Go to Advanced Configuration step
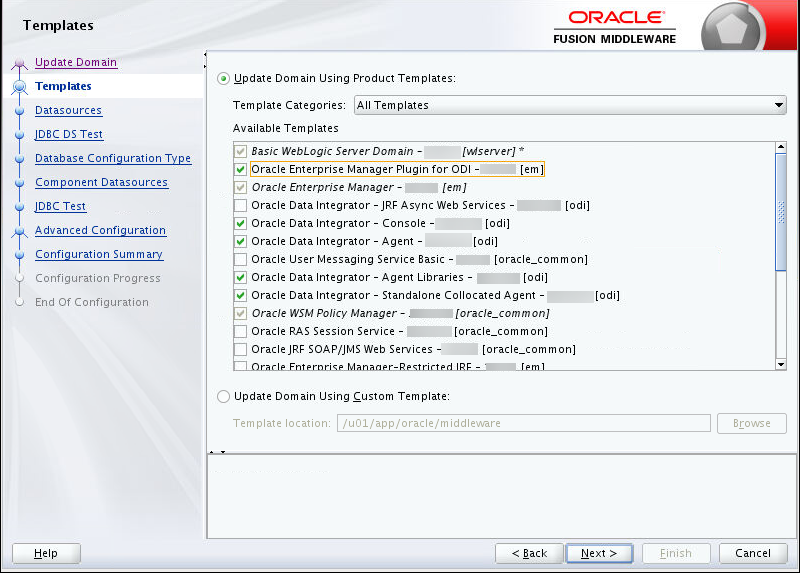Image resolution: width=800 pixels, height=573 pixels. coord(101,230)
